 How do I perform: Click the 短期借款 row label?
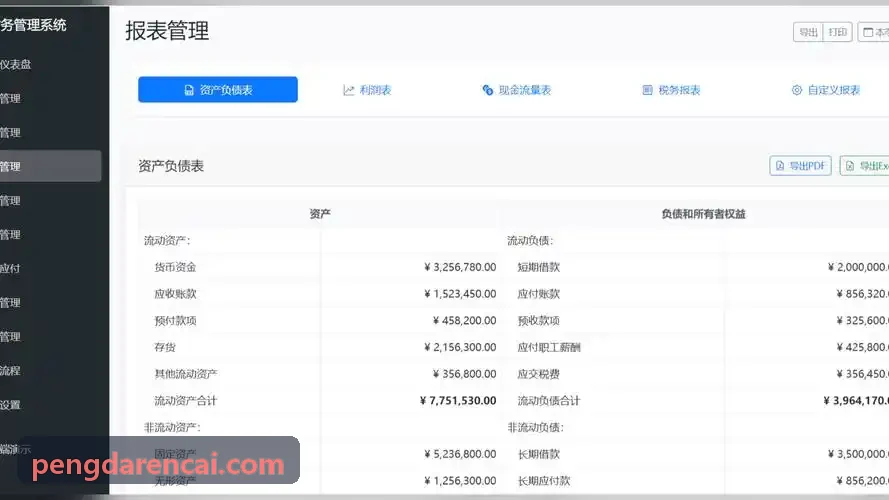(x=539, y=267)
